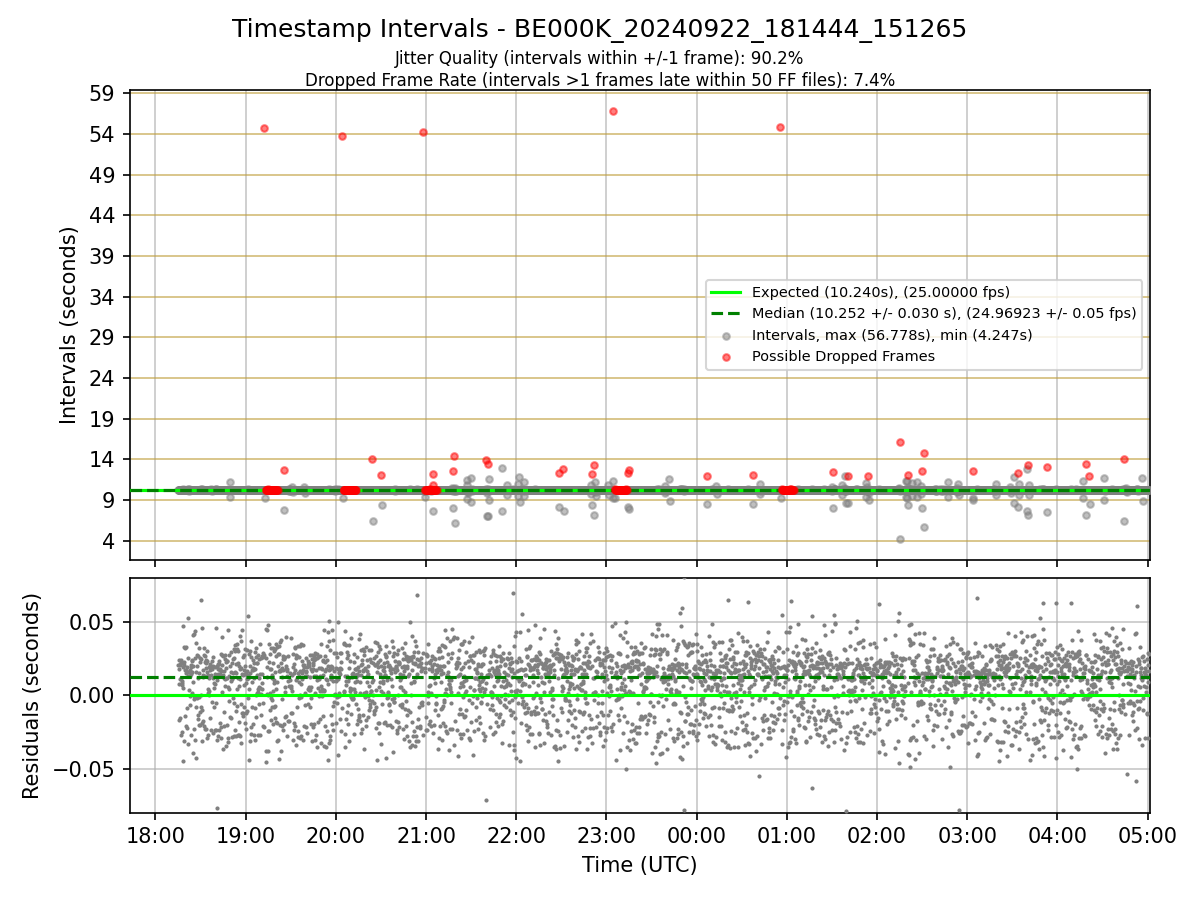Click the red point at 16 seconds just past 02:00
Viewport: 1200px width, 900px height.
coord(900,442)
